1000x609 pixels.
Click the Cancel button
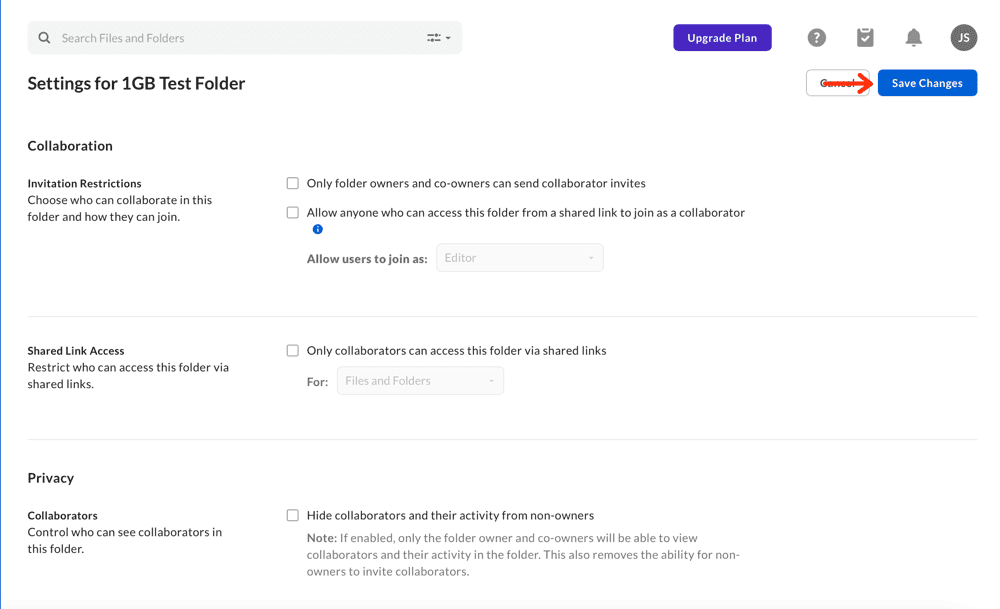point(837,83)
